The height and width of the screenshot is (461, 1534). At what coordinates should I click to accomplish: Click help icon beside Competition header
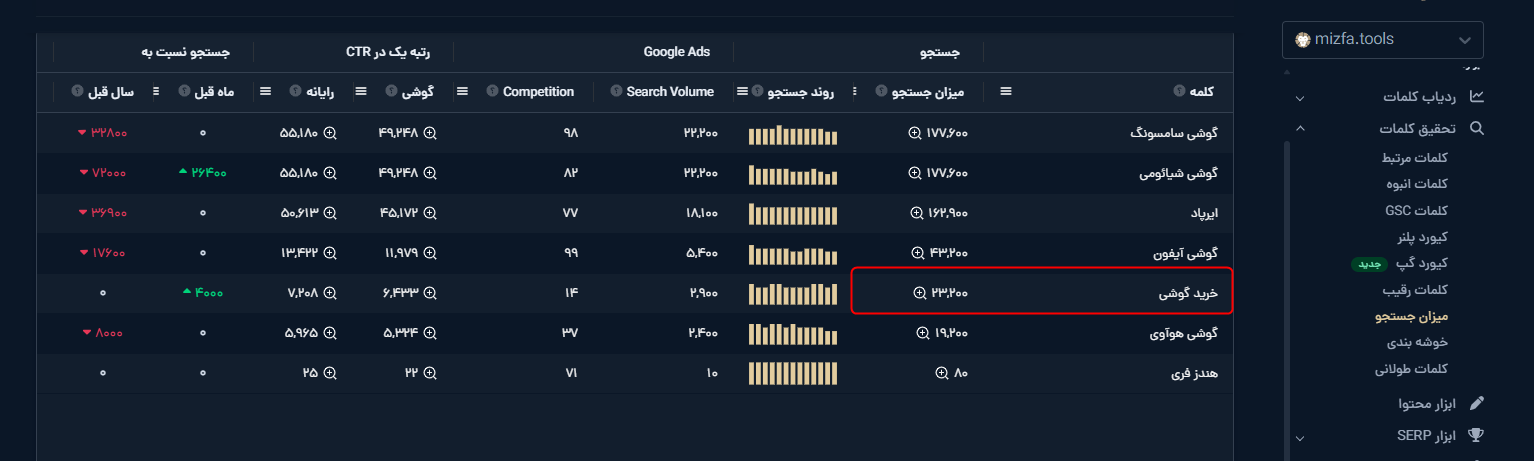coord(492,91)
